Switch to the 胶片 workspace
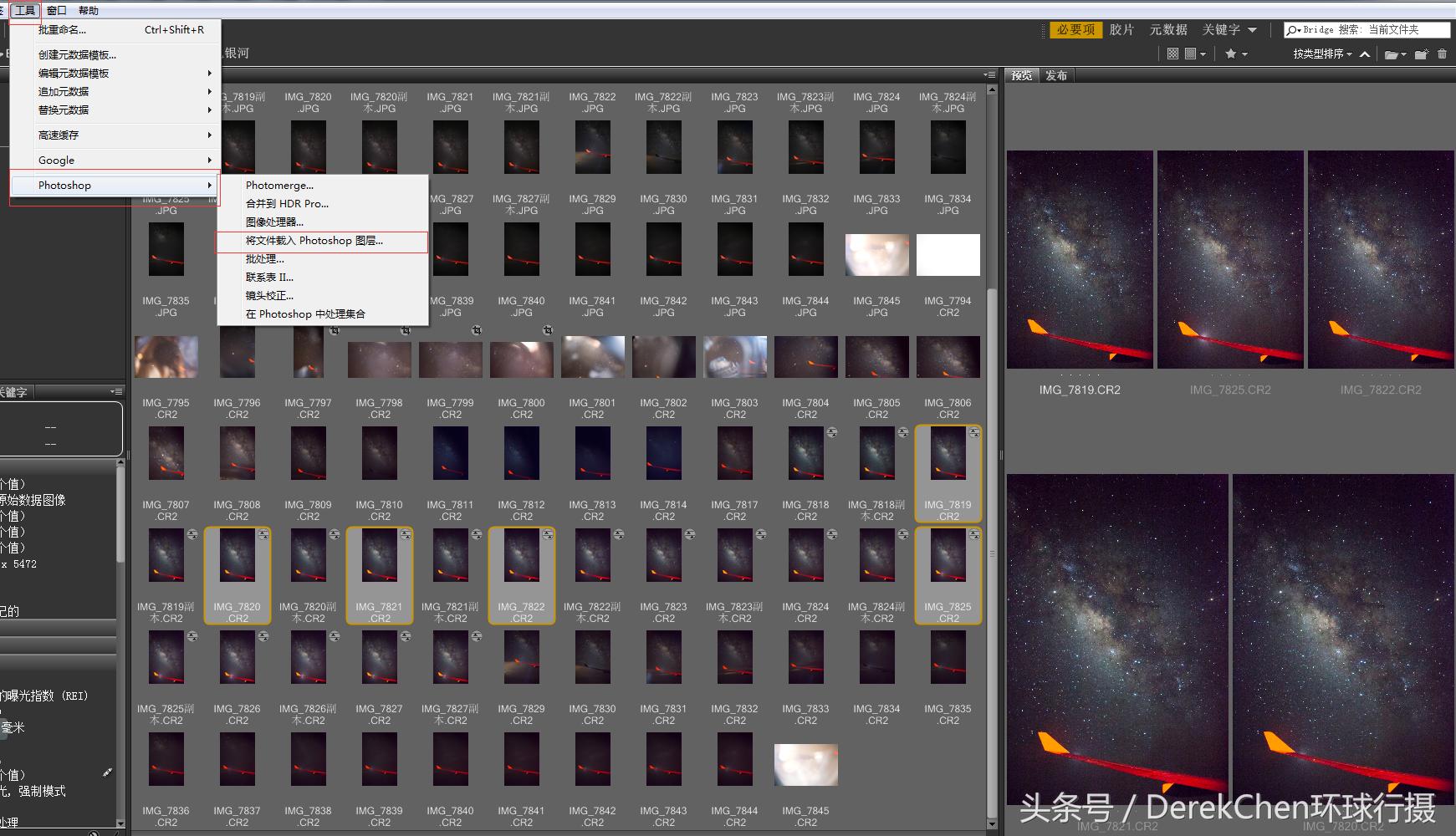The width and height of the screenshot is (1456, 836). (1121, 30)
